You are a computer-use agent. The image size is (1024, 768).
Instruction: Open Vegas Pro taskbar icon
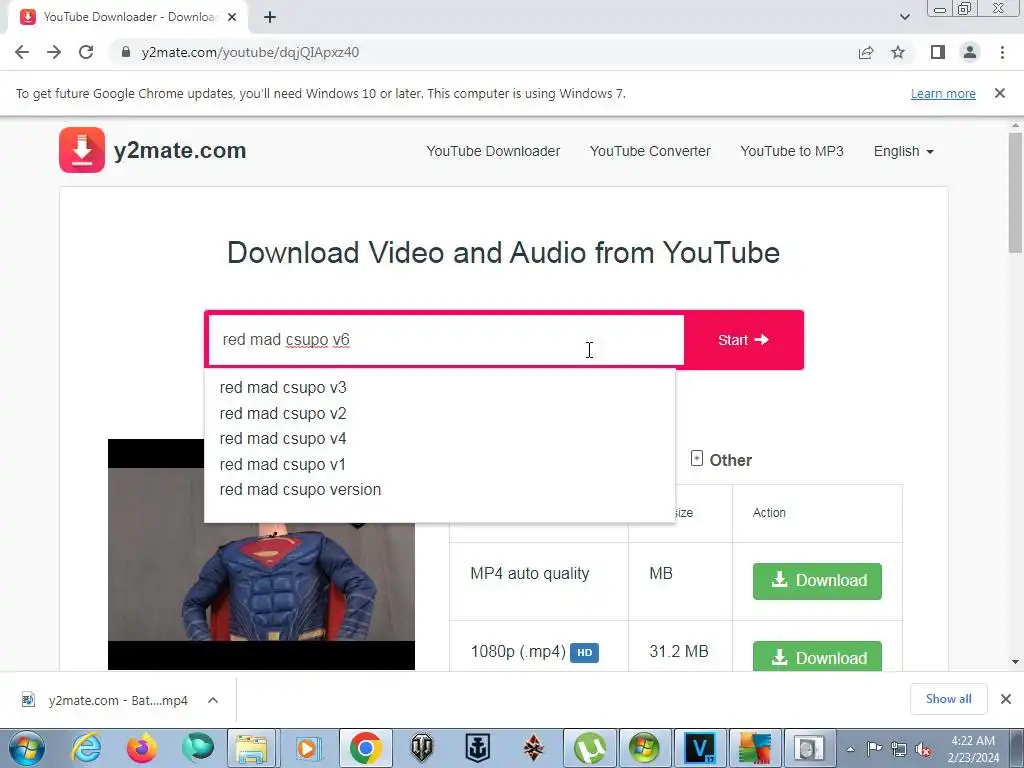pos(700,748)
